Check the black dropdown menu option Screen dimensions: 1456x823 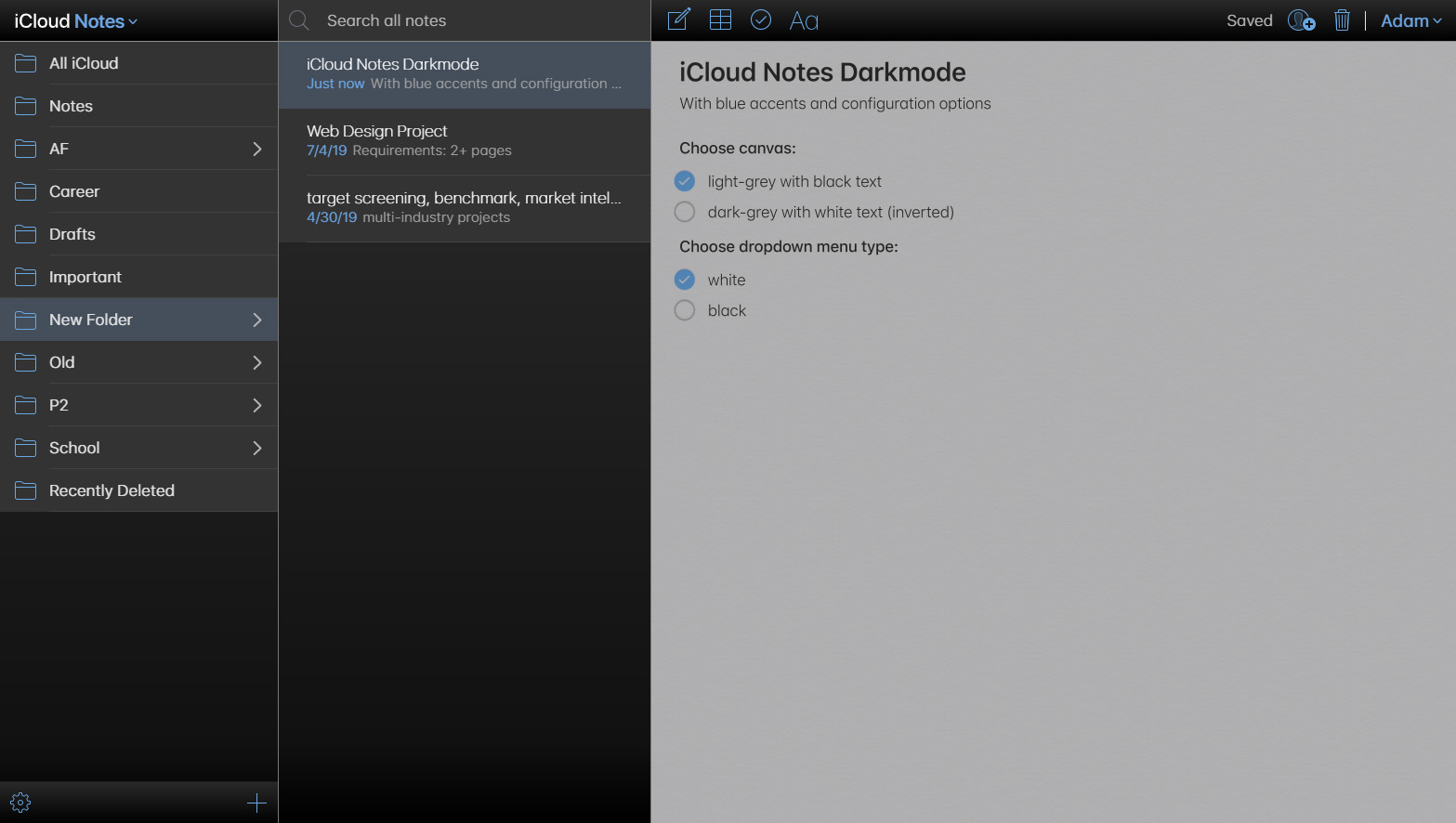pos(685,310)
